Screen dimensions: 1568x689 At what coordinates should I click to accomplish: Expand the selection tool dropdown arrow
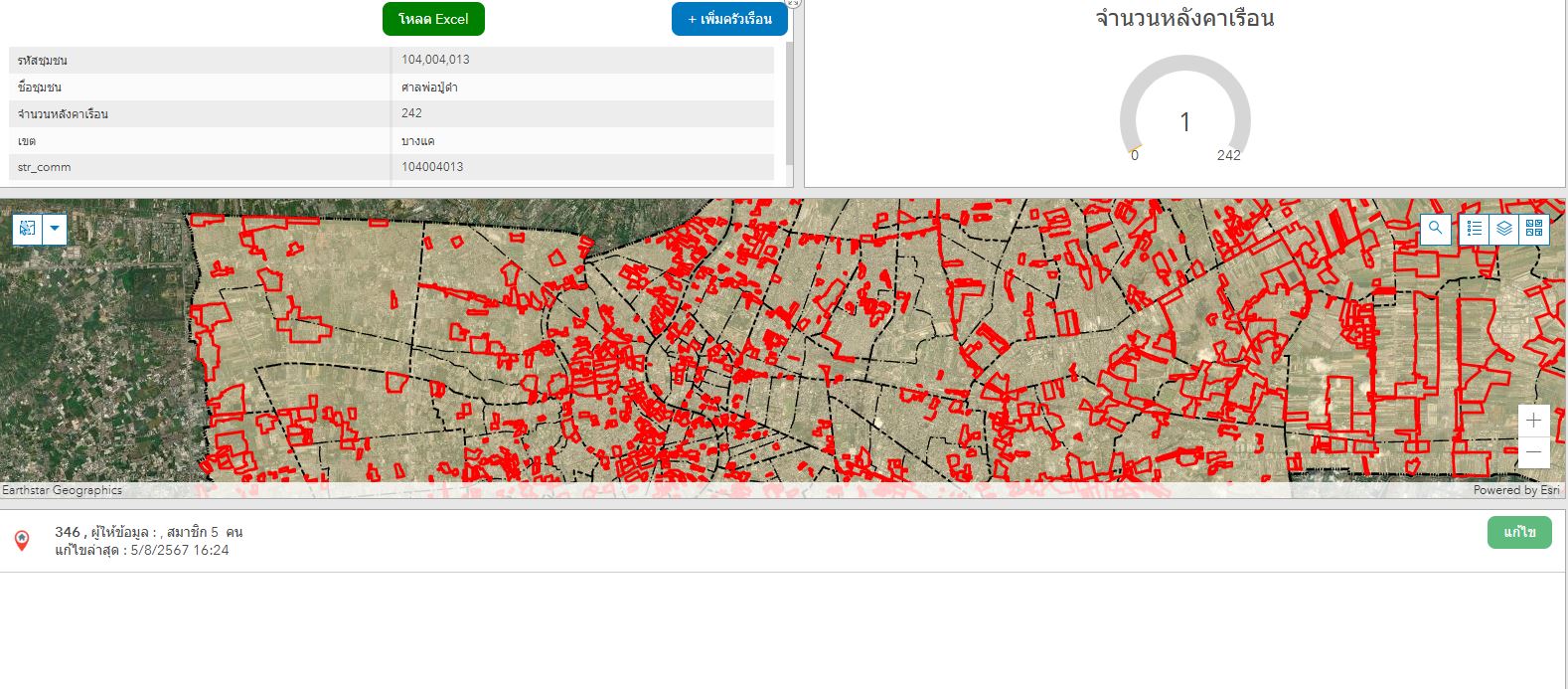(55, 229)
